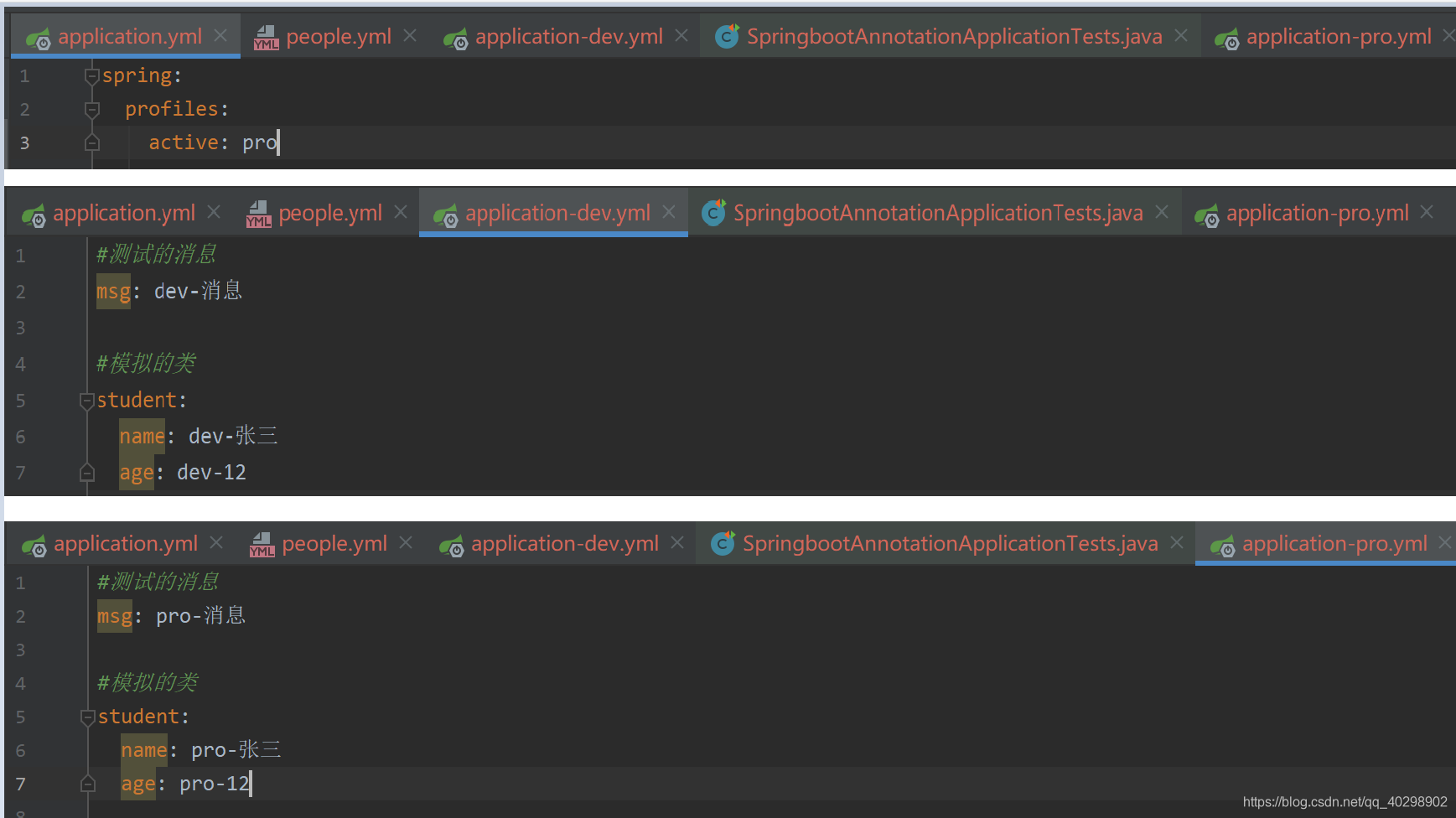This screenshot has height=818, width=1456.
Task: Click the 'age: dev-12' line
Action: (x=183, y=473)
